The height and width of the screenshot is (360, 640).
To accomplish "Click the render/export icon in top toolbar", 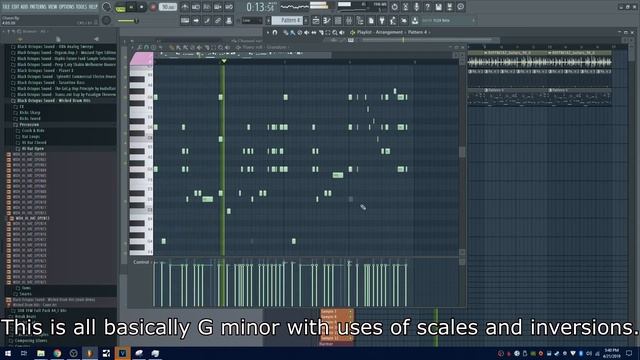I will point(449,7).
